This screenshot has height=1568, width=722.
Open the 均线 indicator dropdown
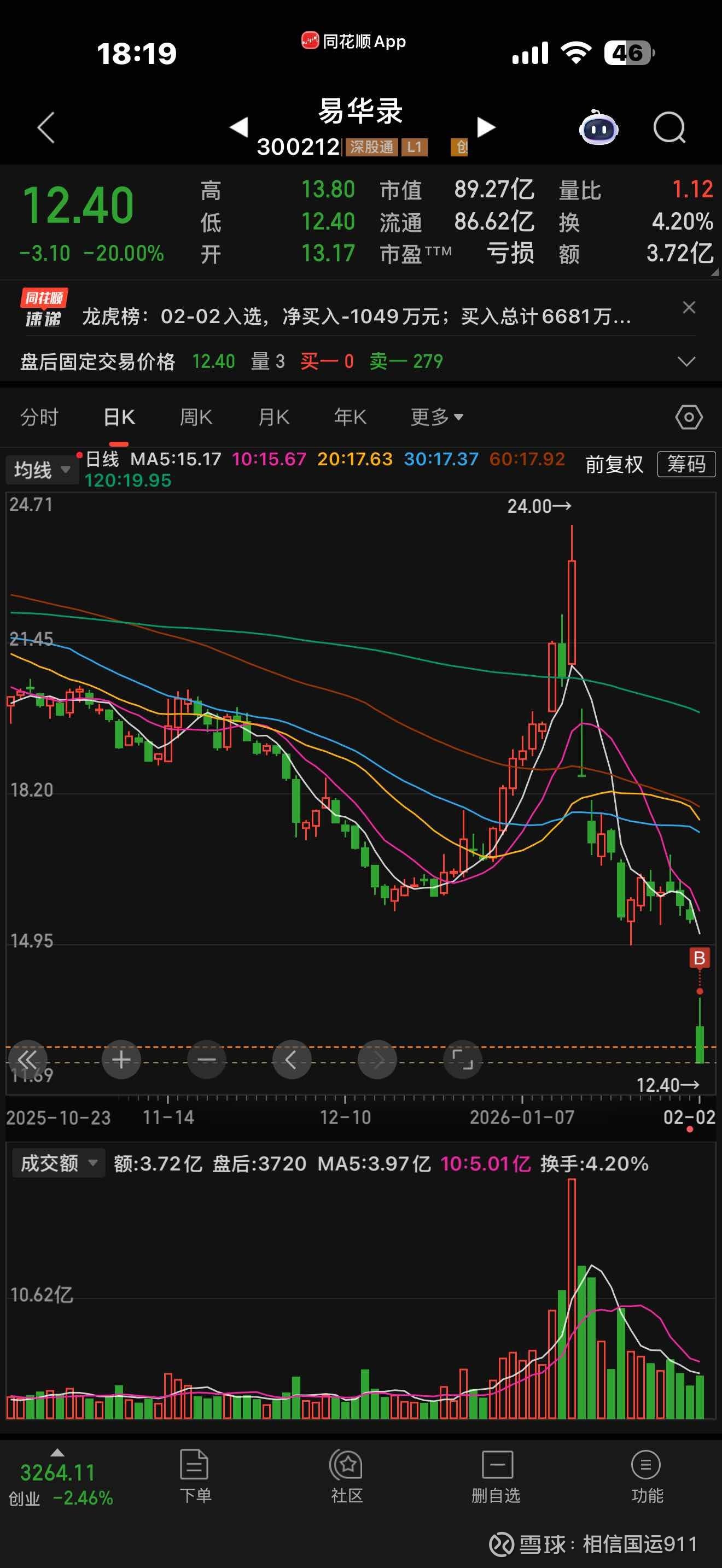coord(42,470)
